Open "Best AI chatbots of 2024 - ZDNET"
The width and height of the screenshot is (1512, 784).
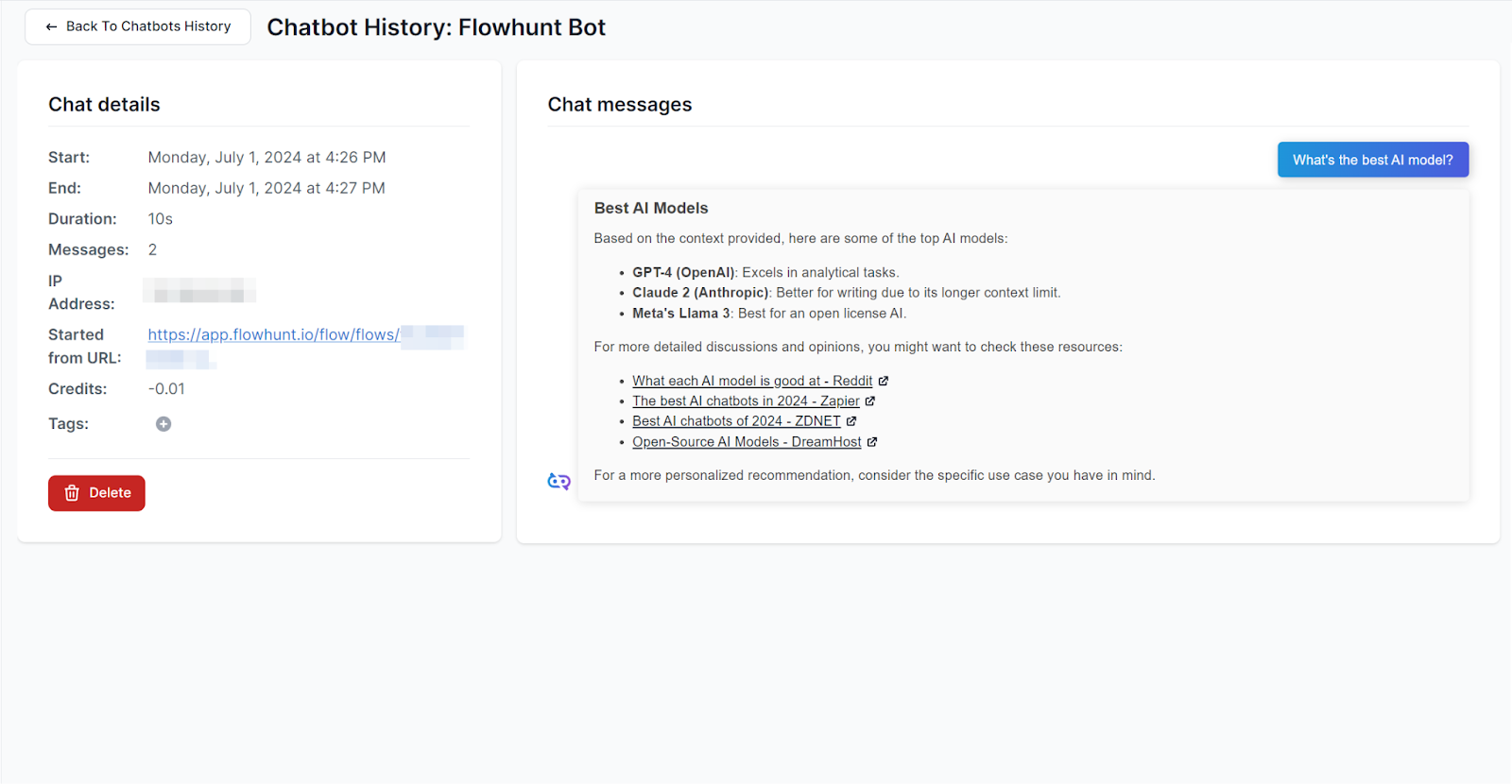pos(736,420)
